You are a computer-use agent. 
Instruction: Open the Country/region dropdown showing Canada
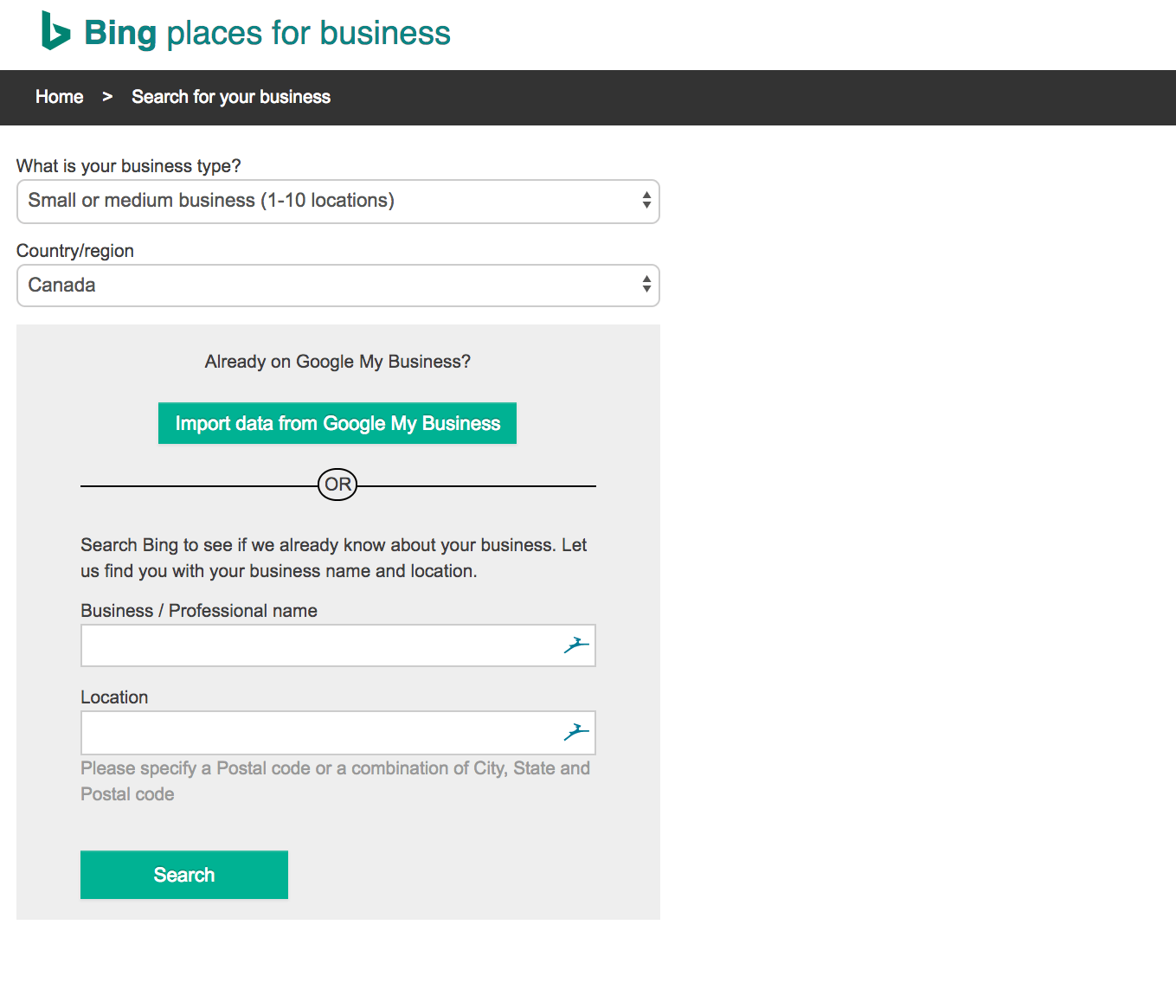point(338,286)
